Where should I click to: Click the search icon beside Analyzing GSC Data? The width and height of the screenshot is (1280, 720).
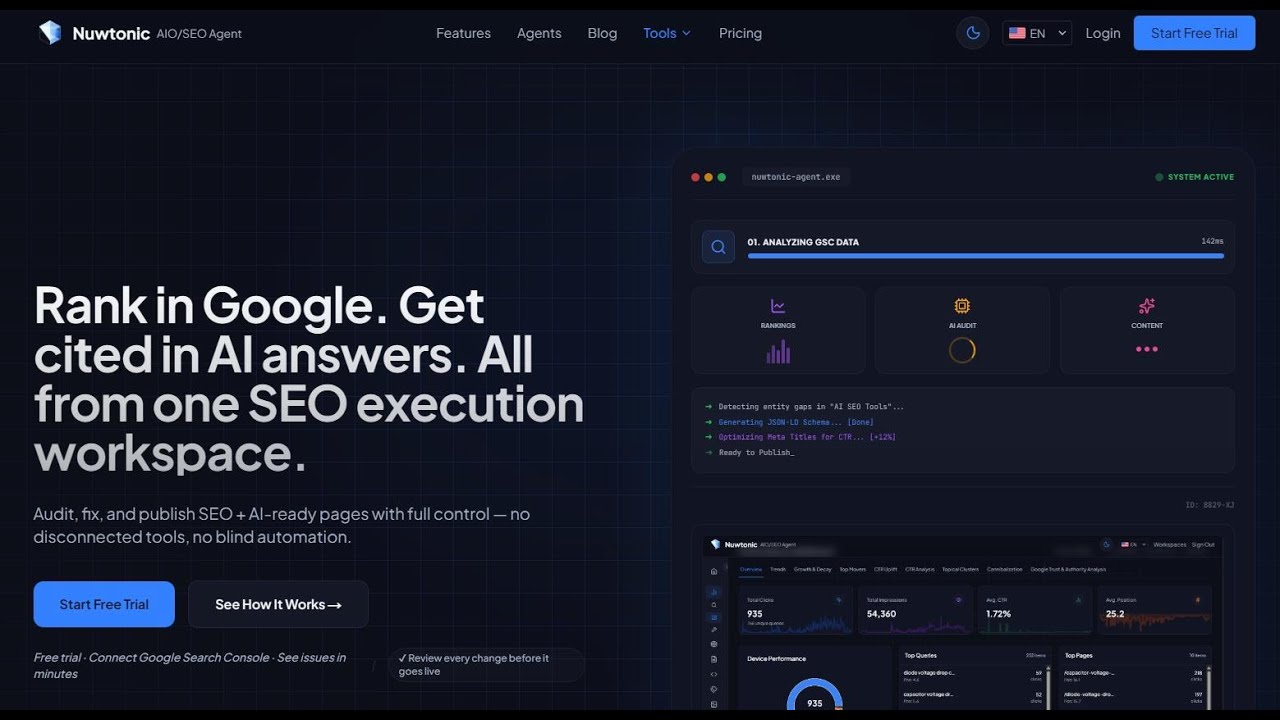(x=718, y=246)
